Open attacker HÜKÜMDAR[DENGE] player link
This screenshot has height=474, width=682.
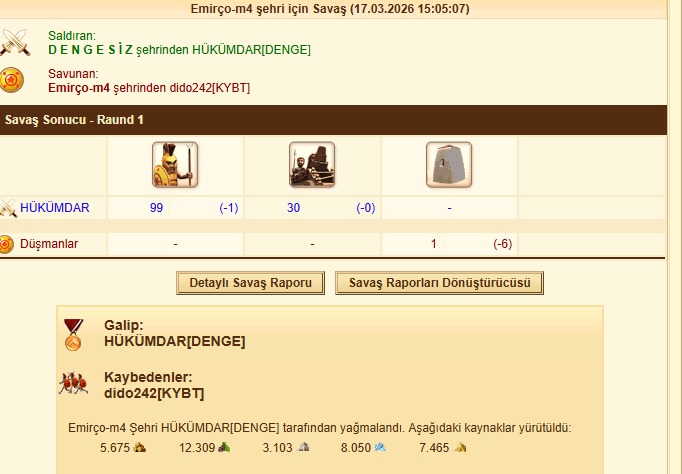coord(251,50)
